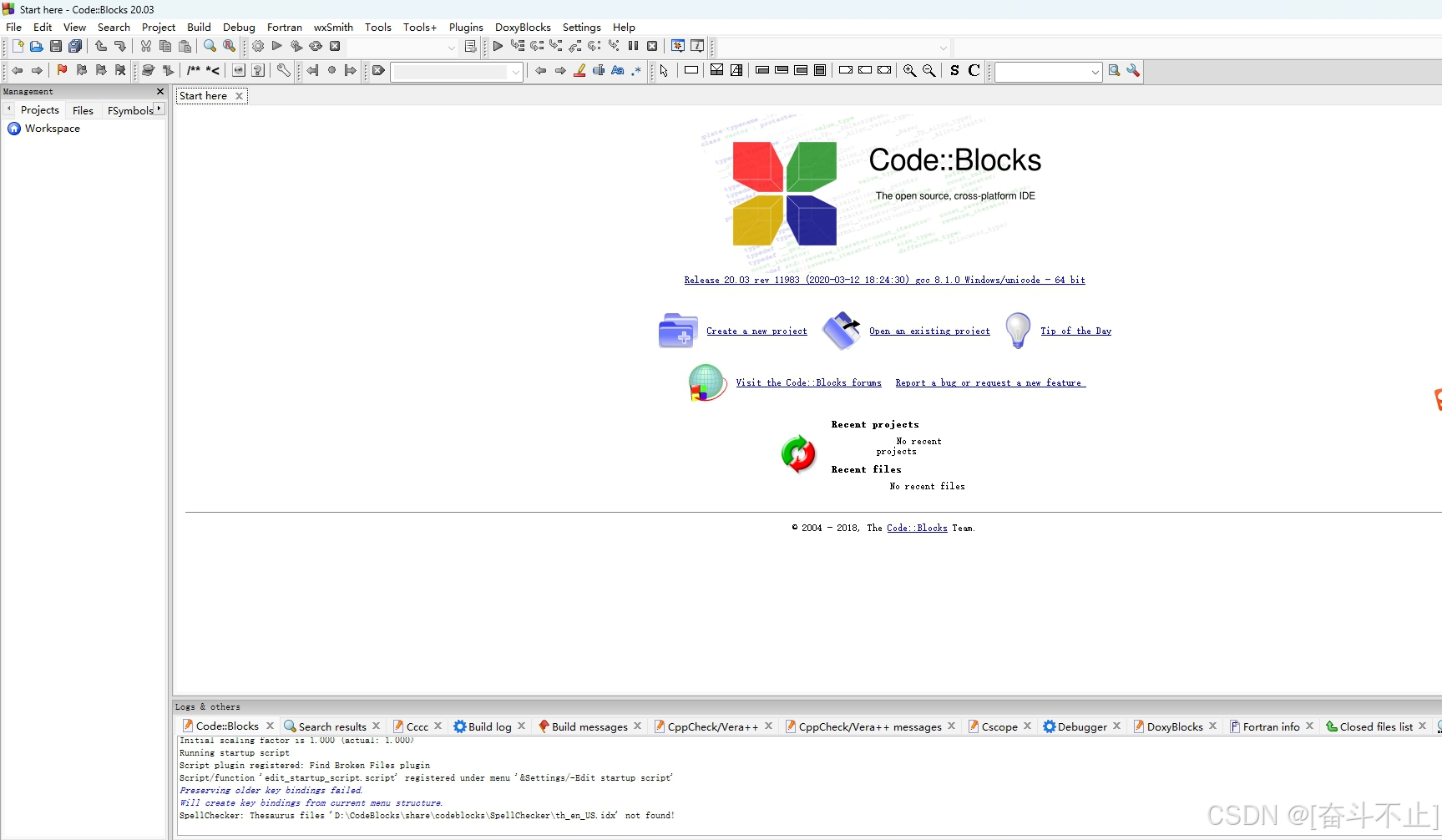This screenshot has width=1442, height=840.
Task: Select the Workspace tree item
Action: [52, 129]
